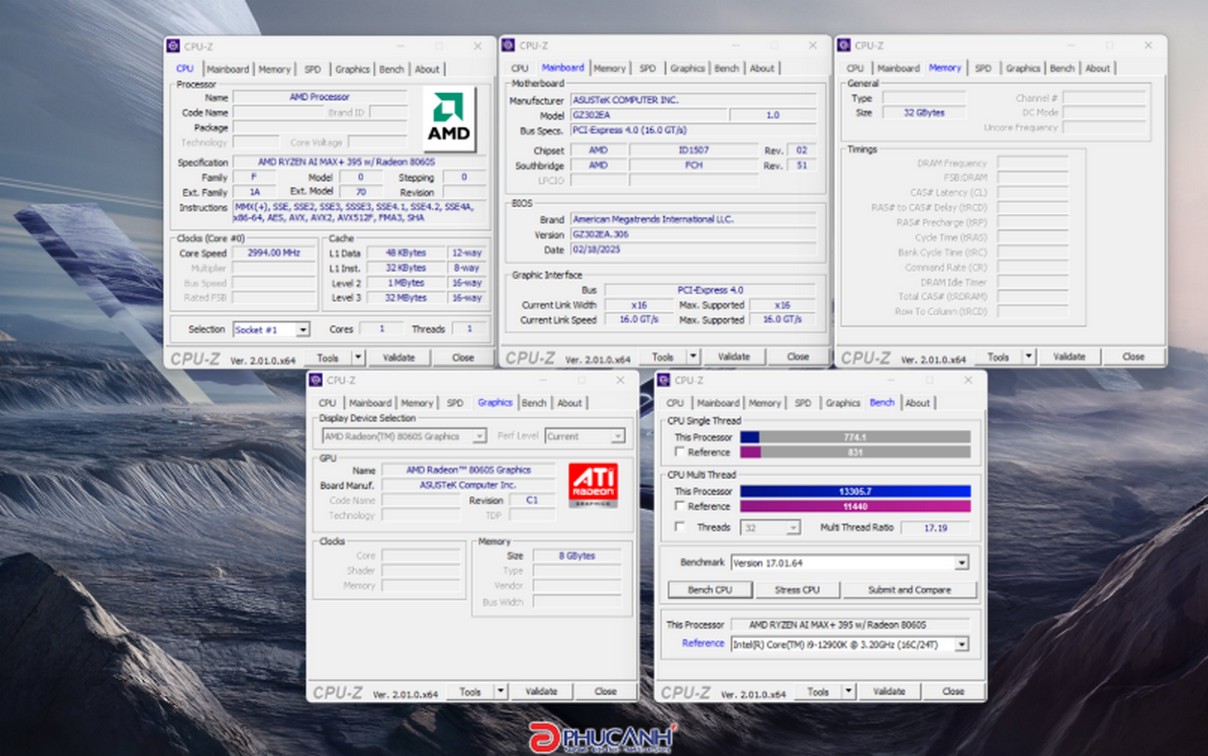Click the Phuc Canh logo at bottom
The image size is (1208, 756).
603,737
